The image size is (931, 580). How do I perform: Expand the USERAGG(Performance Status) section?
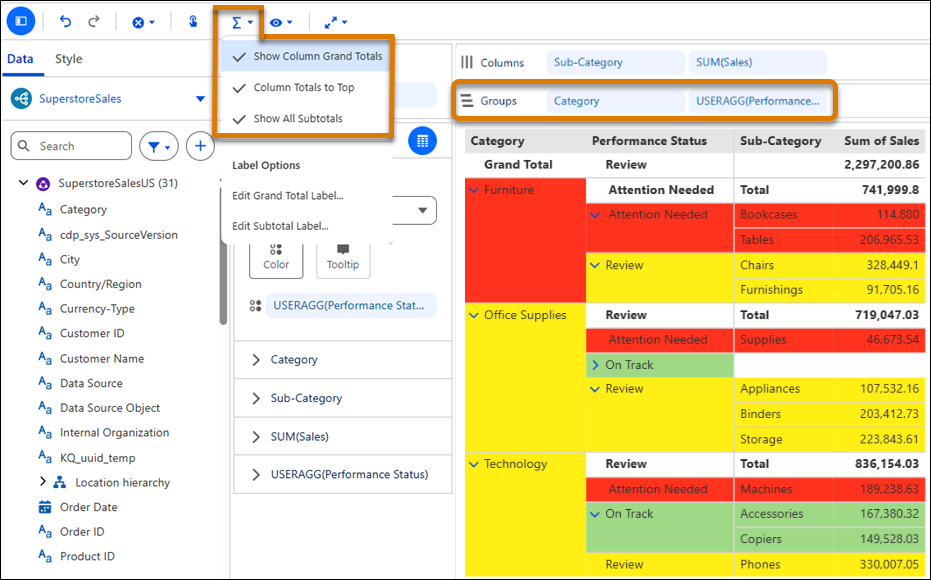tap(256, 474)
